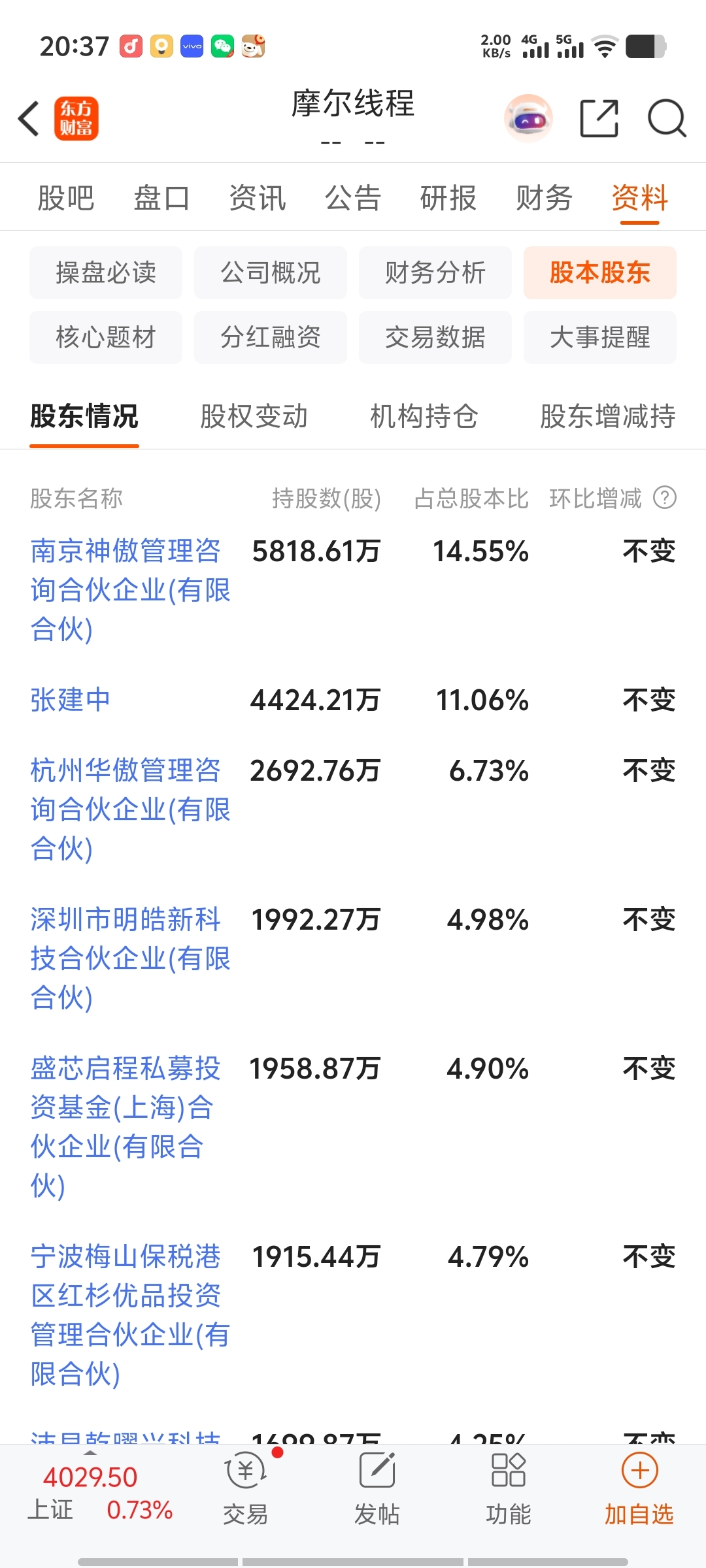
Task: Tap the 发帖 pencil icon
Action: (x=377, y=1471)
